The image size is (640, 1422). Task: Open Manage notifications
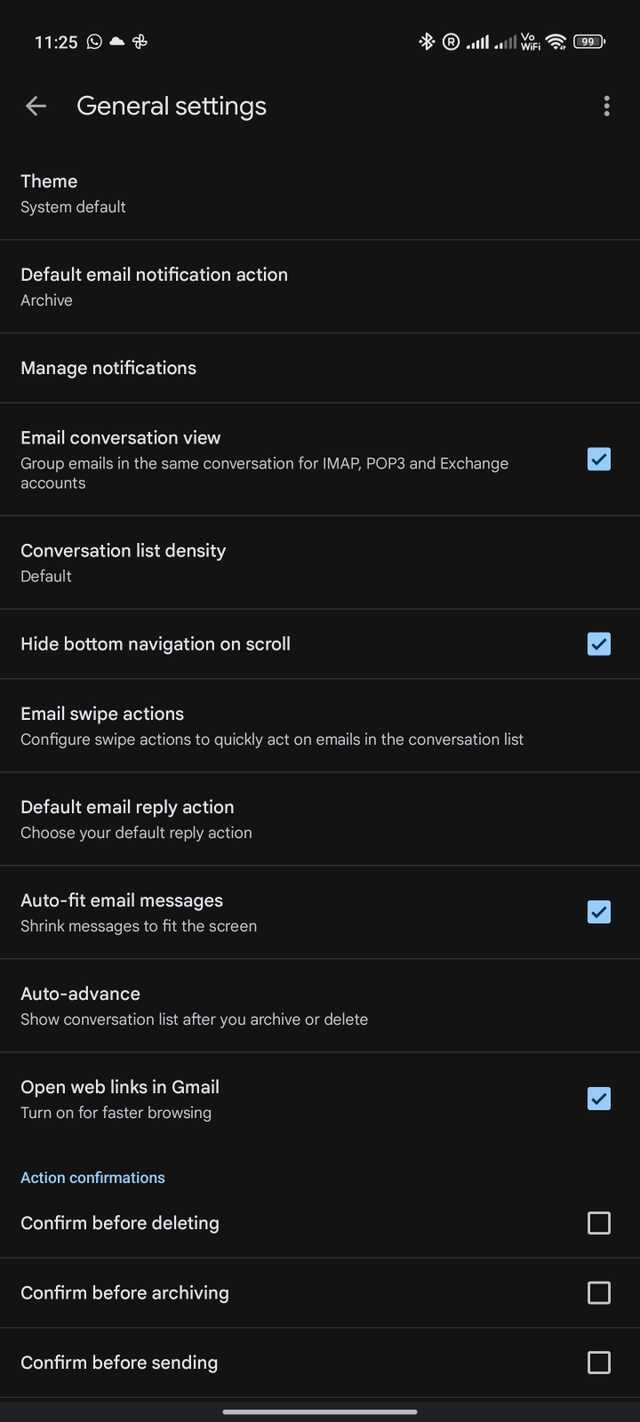point(320,368)
